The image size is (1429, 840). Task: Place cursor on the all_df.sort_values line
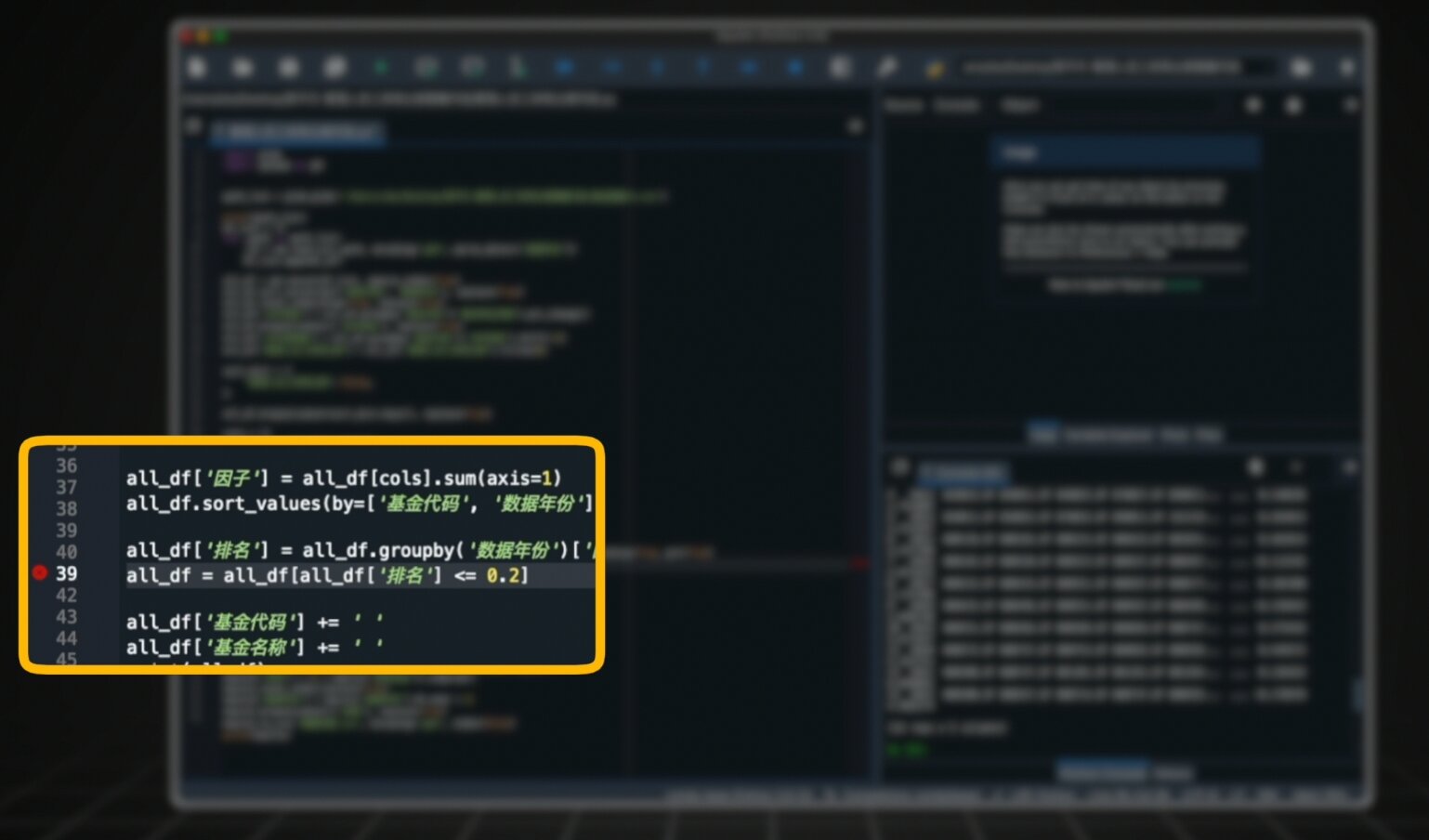[360, 504]
